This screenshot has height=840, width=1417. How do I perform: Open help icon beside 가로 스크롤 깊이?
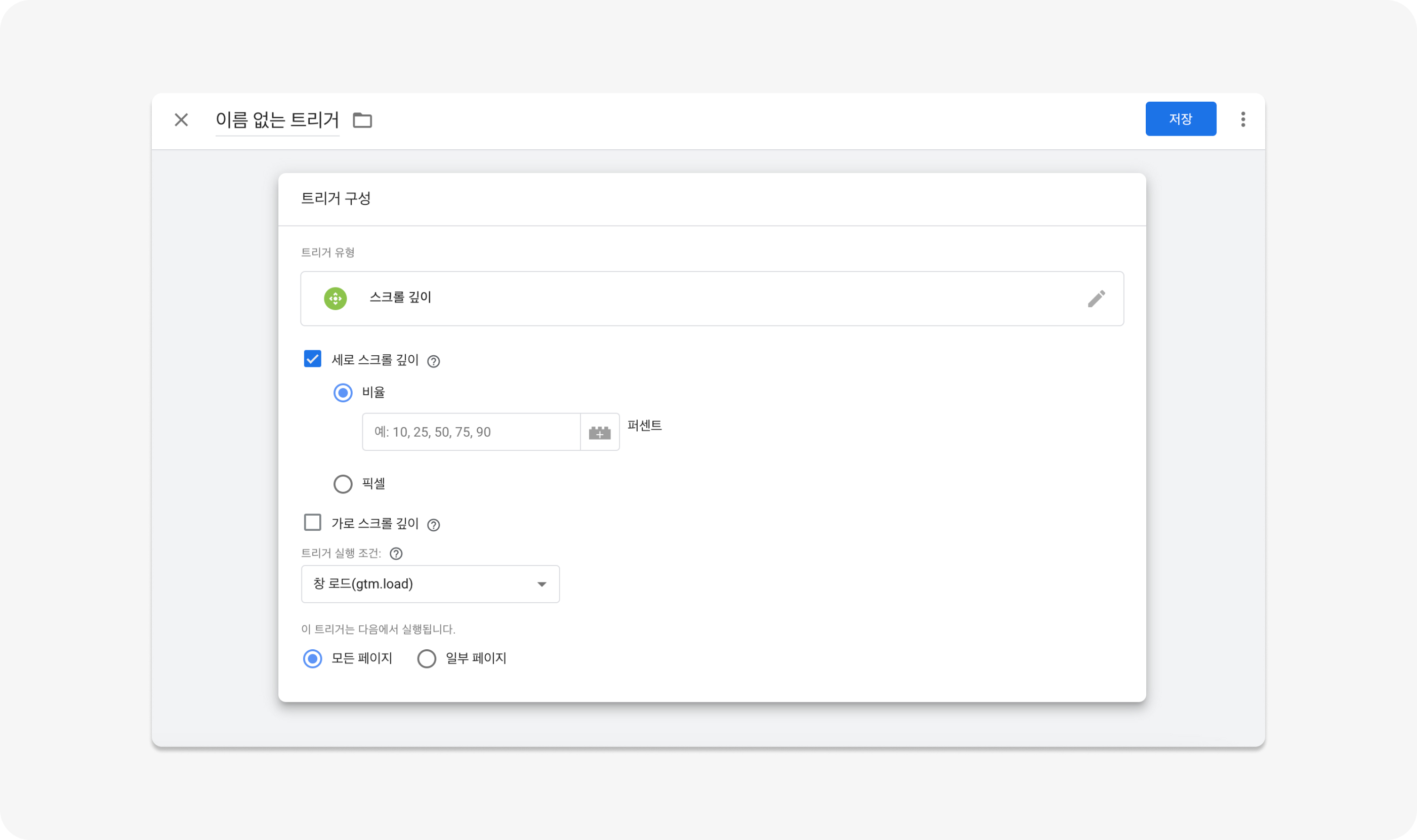coord(433,525)
